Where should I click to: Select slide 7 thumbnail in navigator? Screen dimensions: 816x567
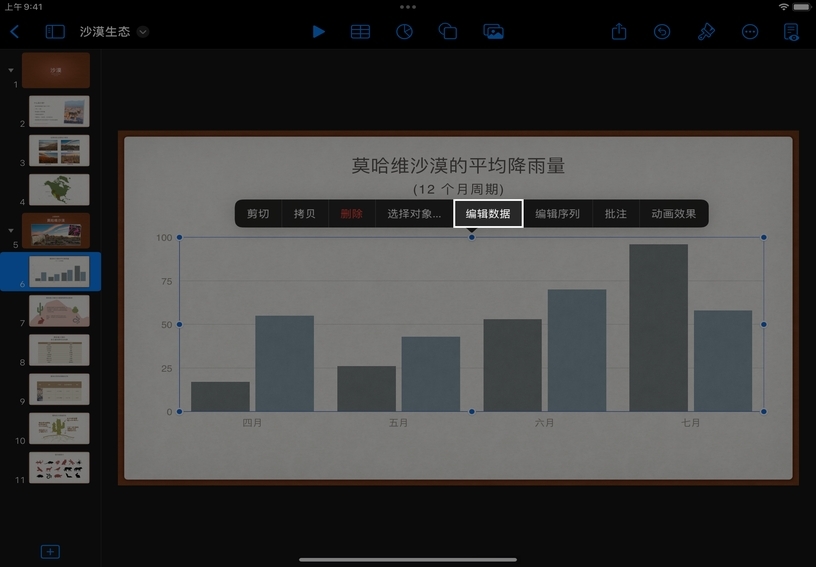[x=59, y=310]
